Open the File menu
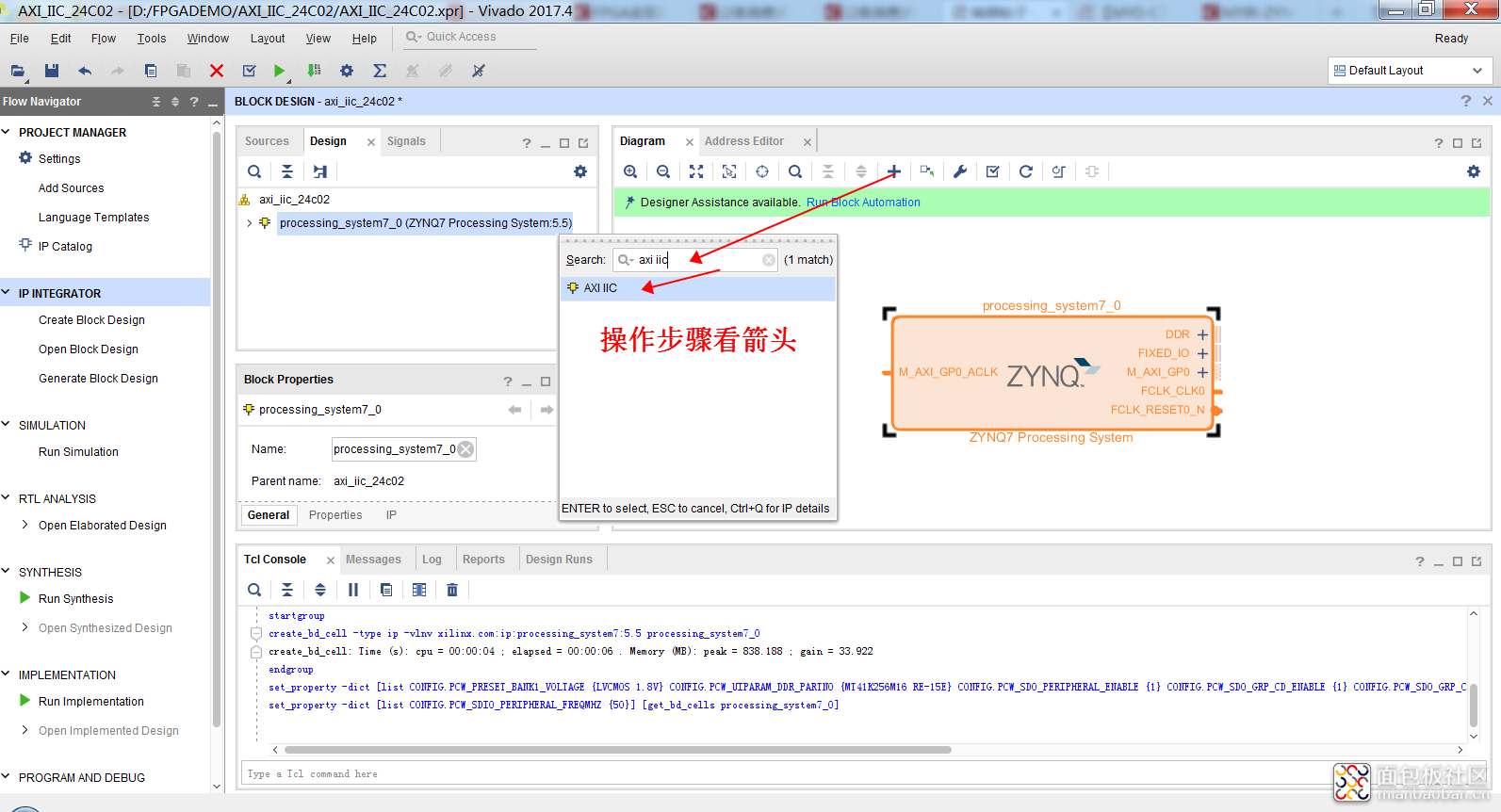The width and height of the screenshot is (1501, 812). tap(19, 39)
